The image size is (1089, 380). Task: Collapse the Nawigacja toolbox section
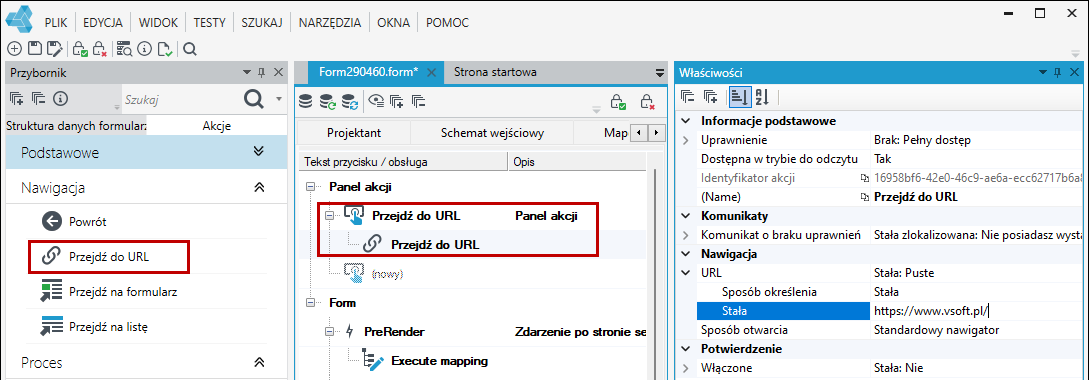[259, 187]
